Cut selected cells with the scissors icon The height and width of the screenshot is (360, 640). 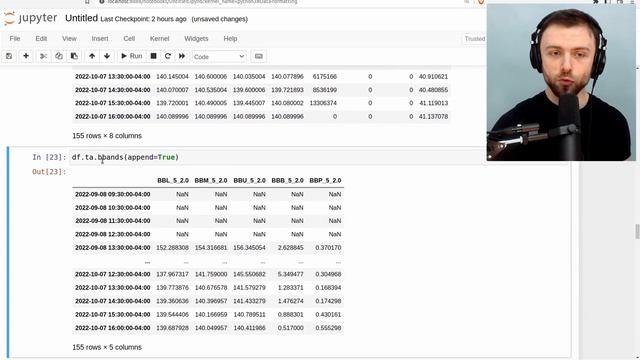(43, 56)
